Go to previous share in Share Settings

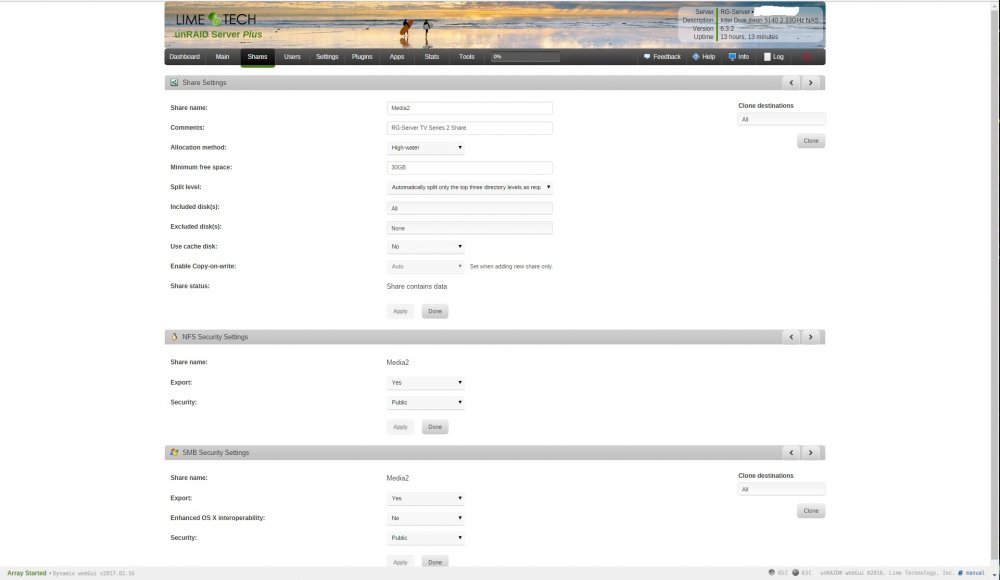click(791, 82)
